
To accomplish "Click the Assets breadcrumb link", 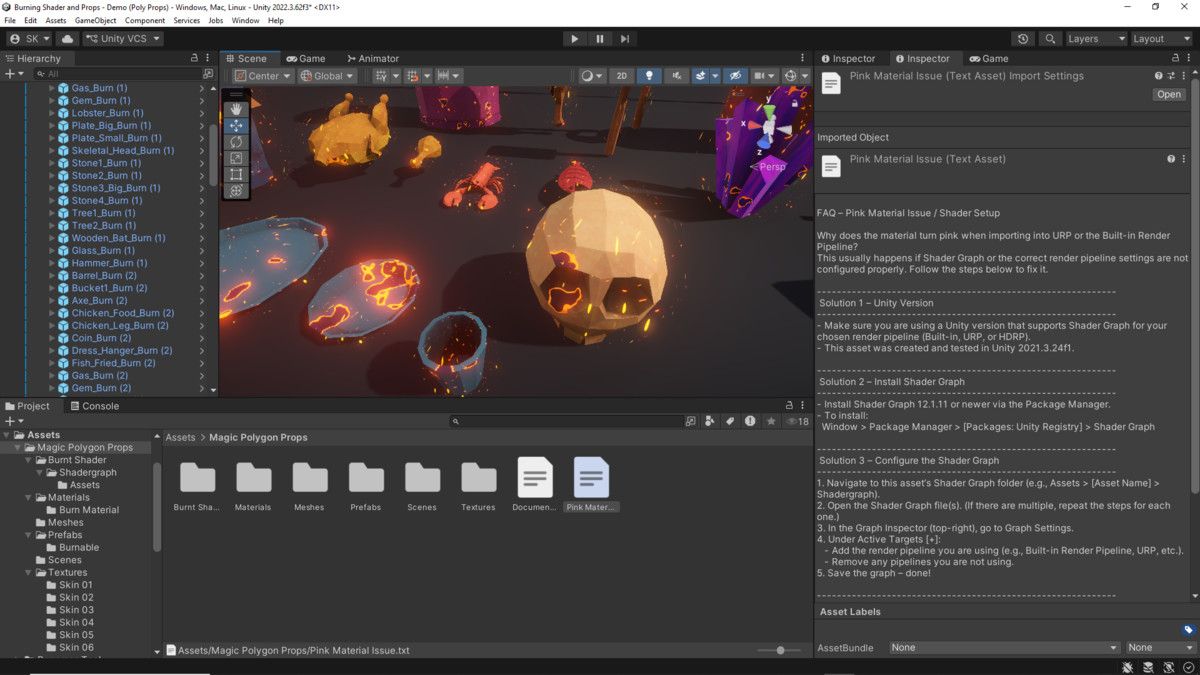I will [x=180, y=438].
